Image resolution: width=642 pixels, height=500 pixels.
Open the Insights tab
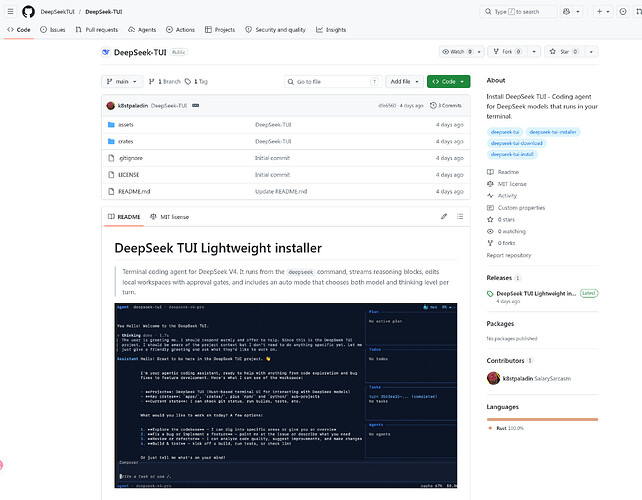click(331, 29)
